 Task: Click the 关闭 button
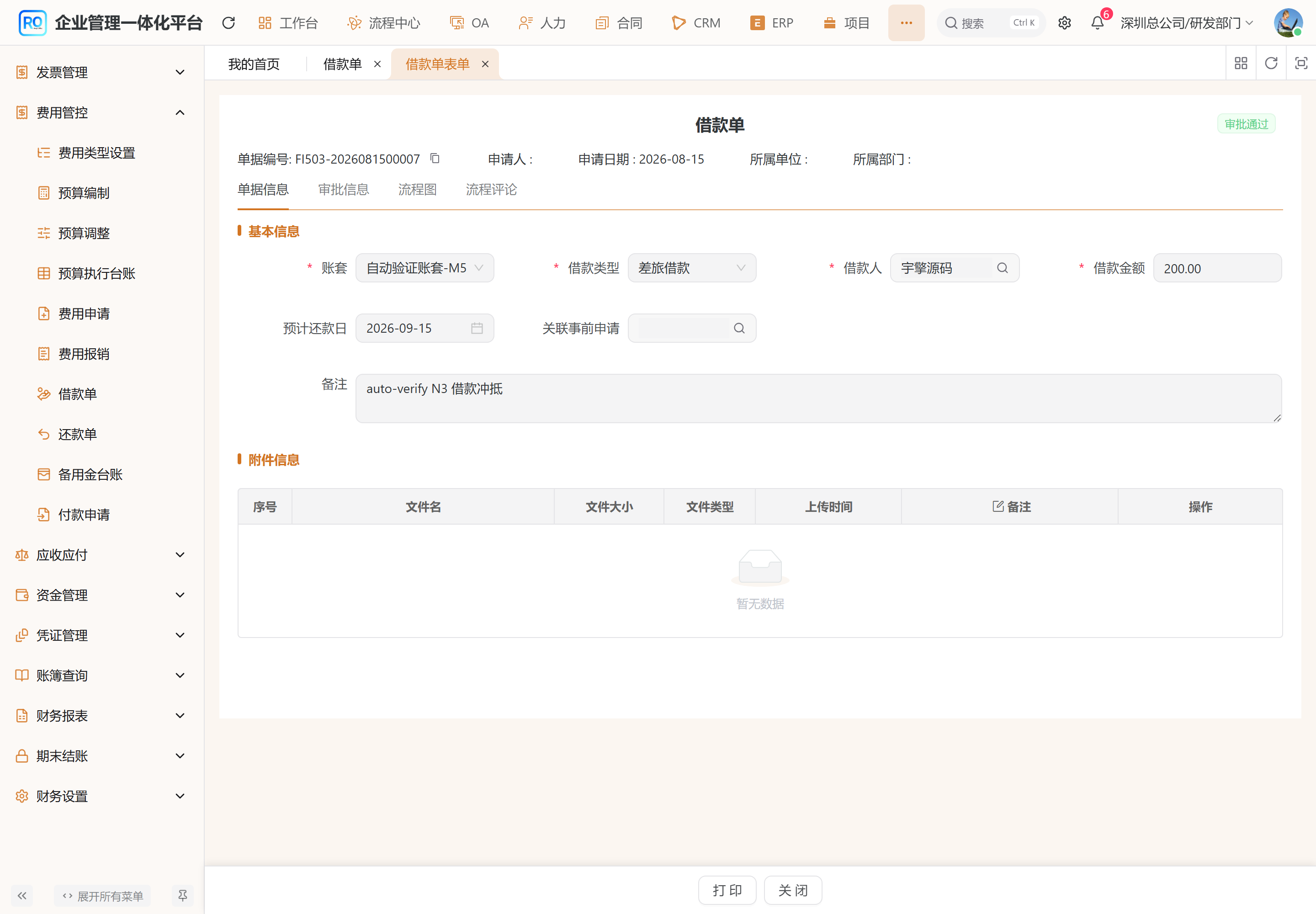click(793, 890)
